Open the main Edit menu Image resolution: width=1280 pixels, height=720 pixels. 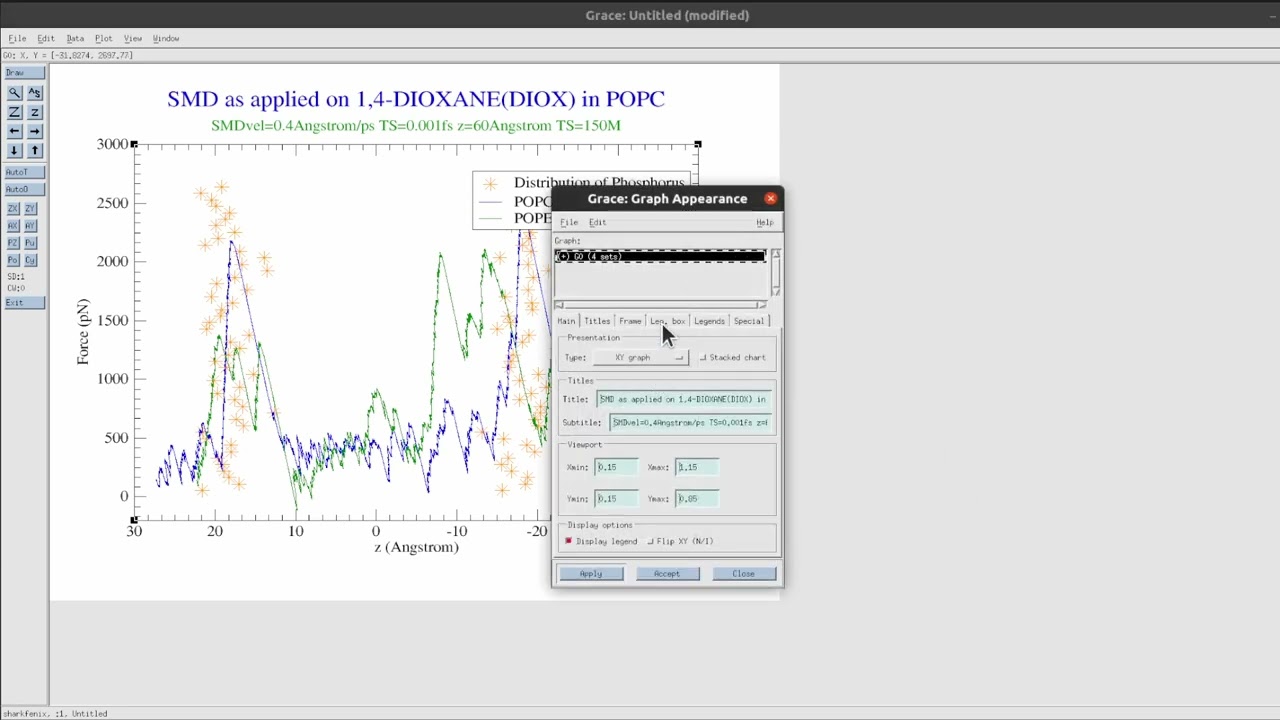[46, 38]
